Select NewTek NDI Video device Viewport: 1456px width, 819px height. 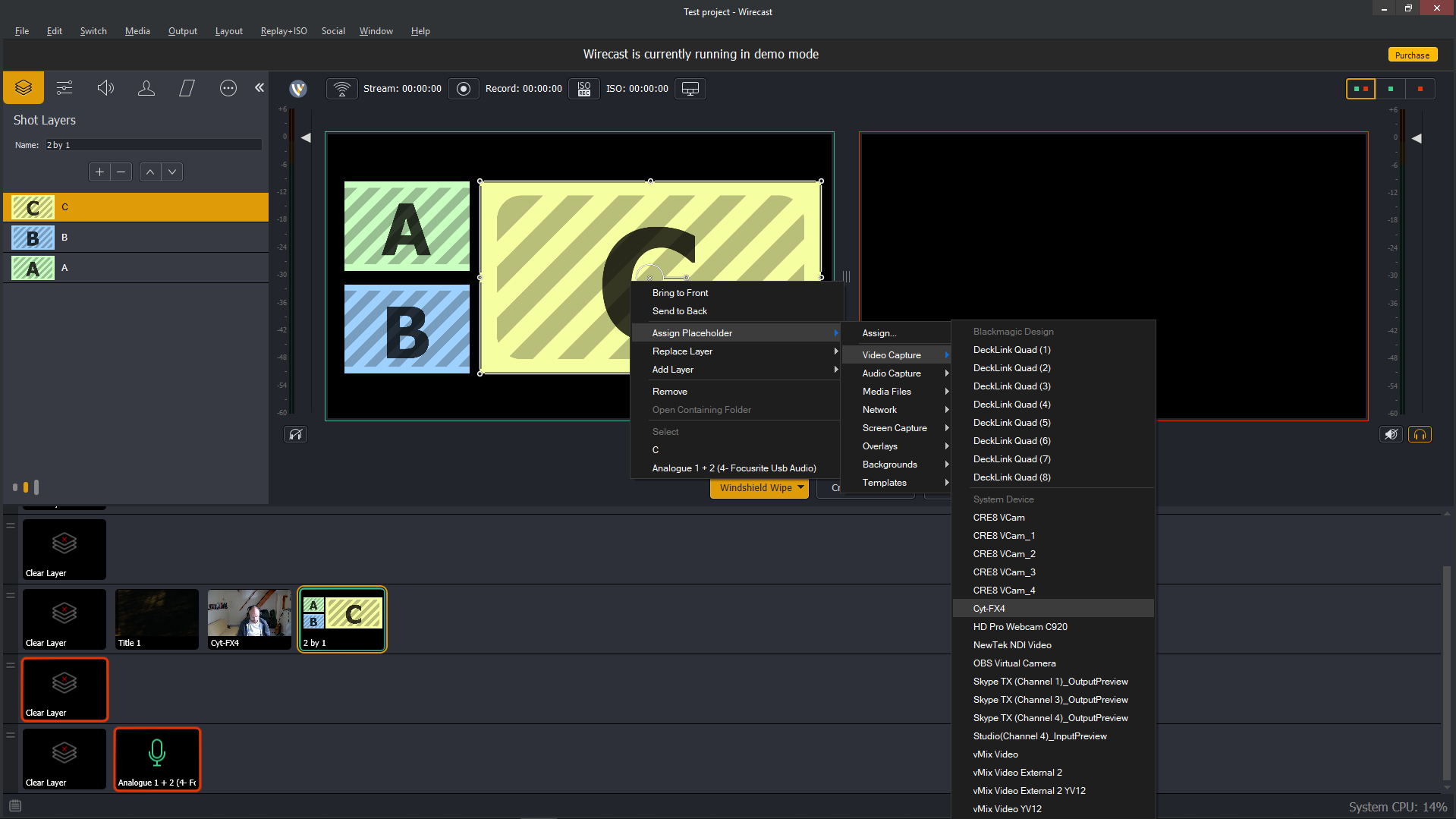click(1053, 645)
